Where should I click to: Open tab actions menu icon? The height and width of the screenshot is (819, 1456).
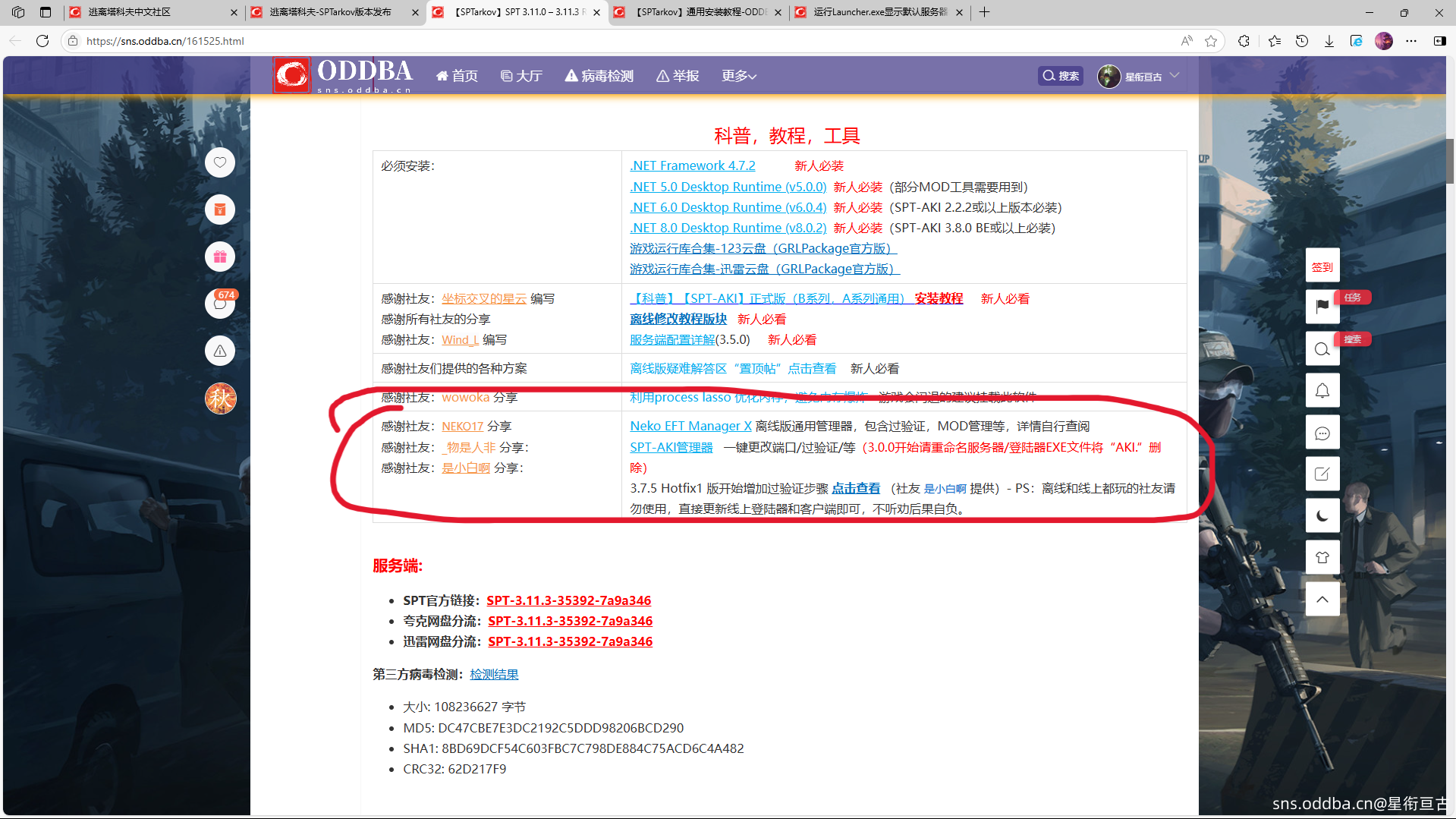click(46, 12)
